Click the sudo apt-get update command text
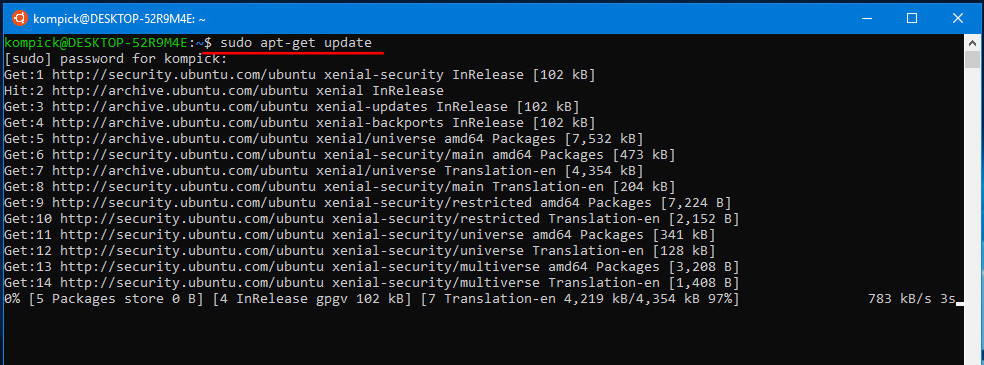Image resolution: width=984 pixels, height=365 pixels. [x=296, y=43]
